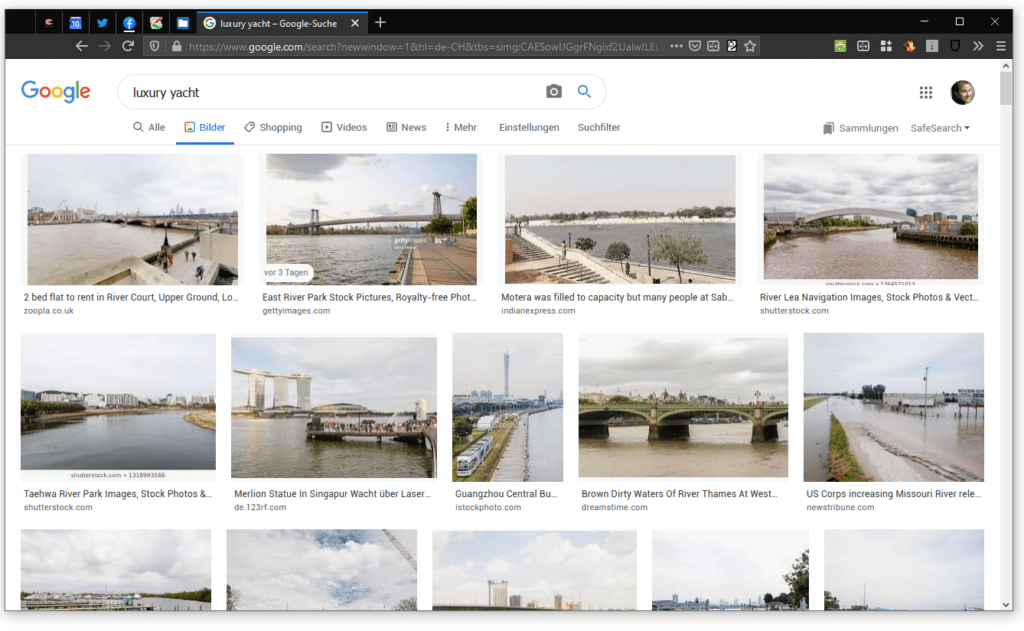The height and width of the screenshot is (631, 1024).
Task: Click the page's vertical scrollbar thumb
Action: (x=1006, y=88)
